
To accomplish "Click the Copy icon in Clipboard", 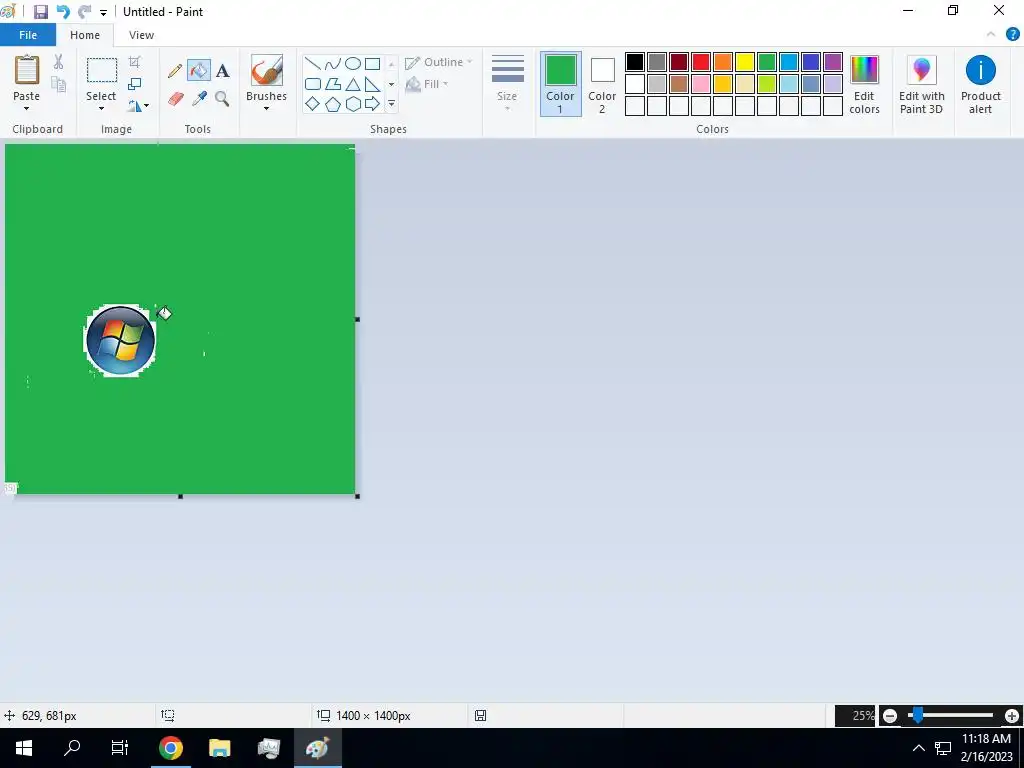I will [x=58, y=84].
